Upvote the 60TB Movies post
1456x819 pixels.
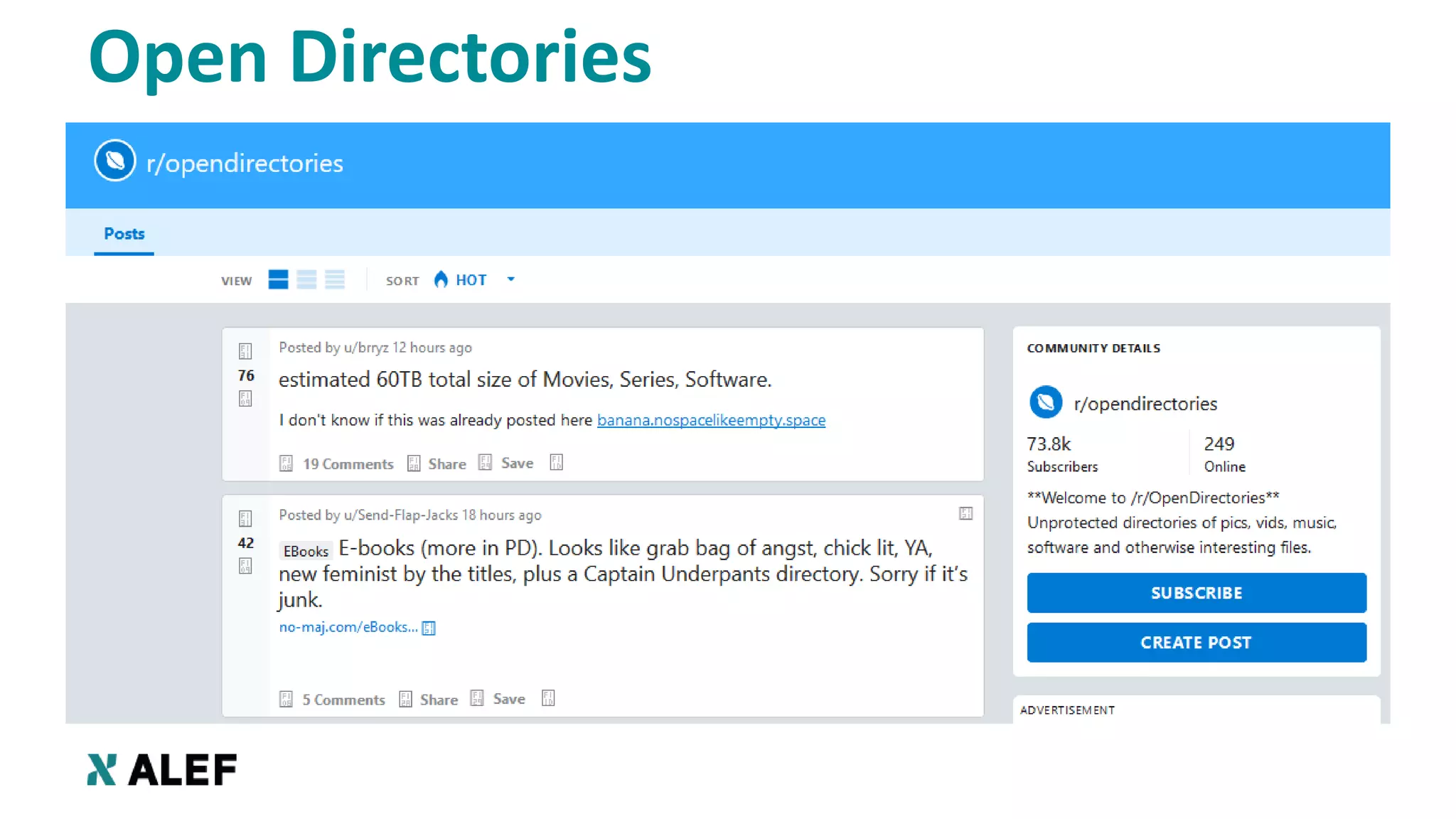click(x=245, y=351)
